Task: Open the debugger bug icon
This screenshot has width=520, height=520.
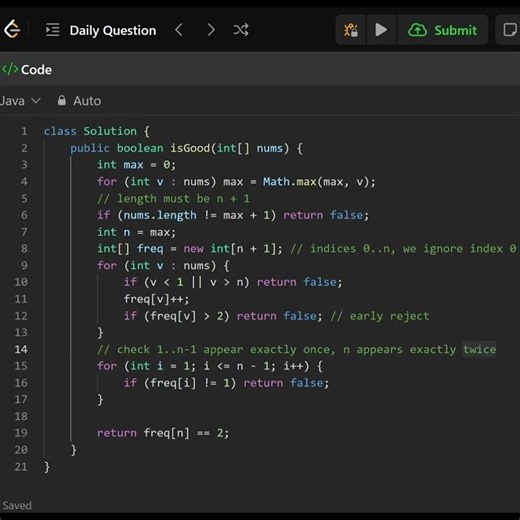Action: point(351,30)
